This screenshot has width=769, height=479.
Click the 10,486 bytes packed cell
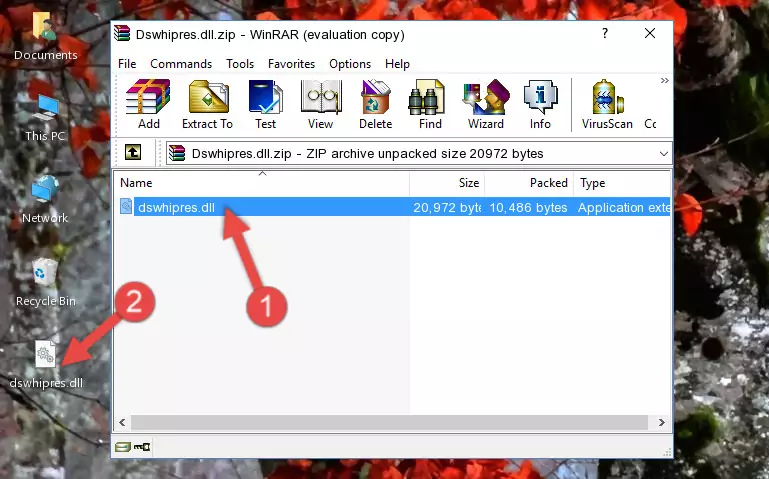point(528,207)
